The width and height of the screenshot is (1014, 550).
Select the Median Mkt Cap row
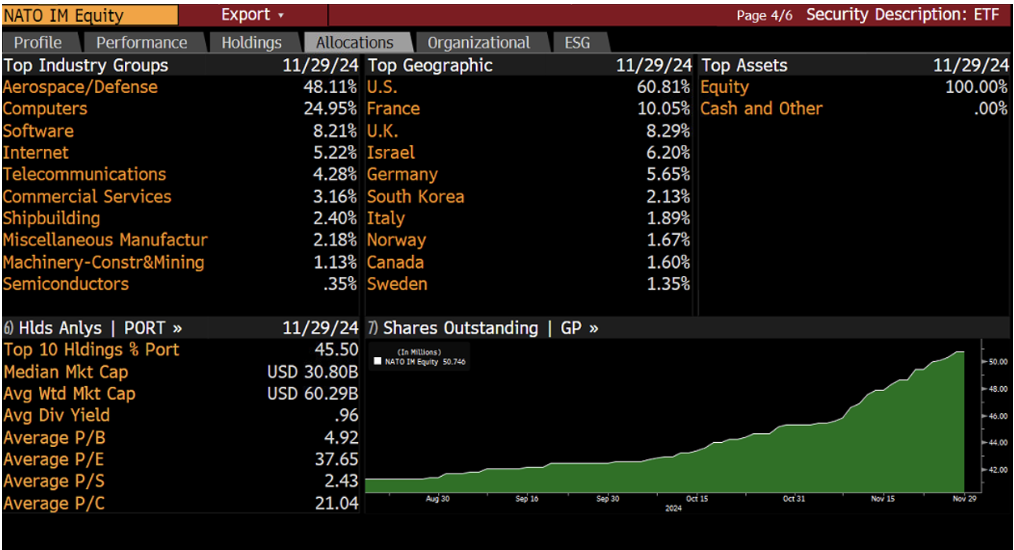coord(180,372)
